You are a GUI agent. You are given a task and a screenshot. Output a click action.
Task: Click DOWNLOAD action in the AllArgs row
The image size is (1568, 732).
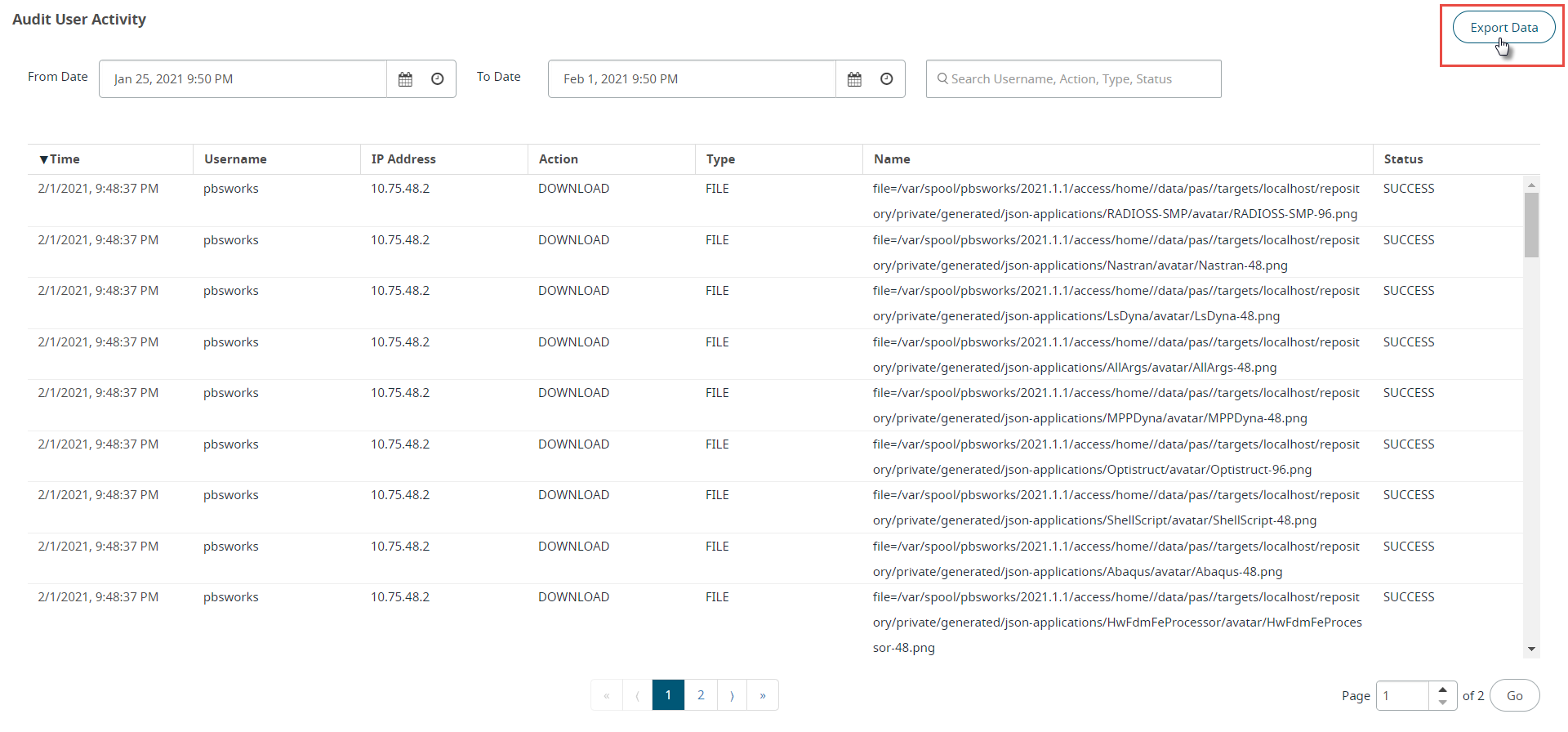pos(573,342)
